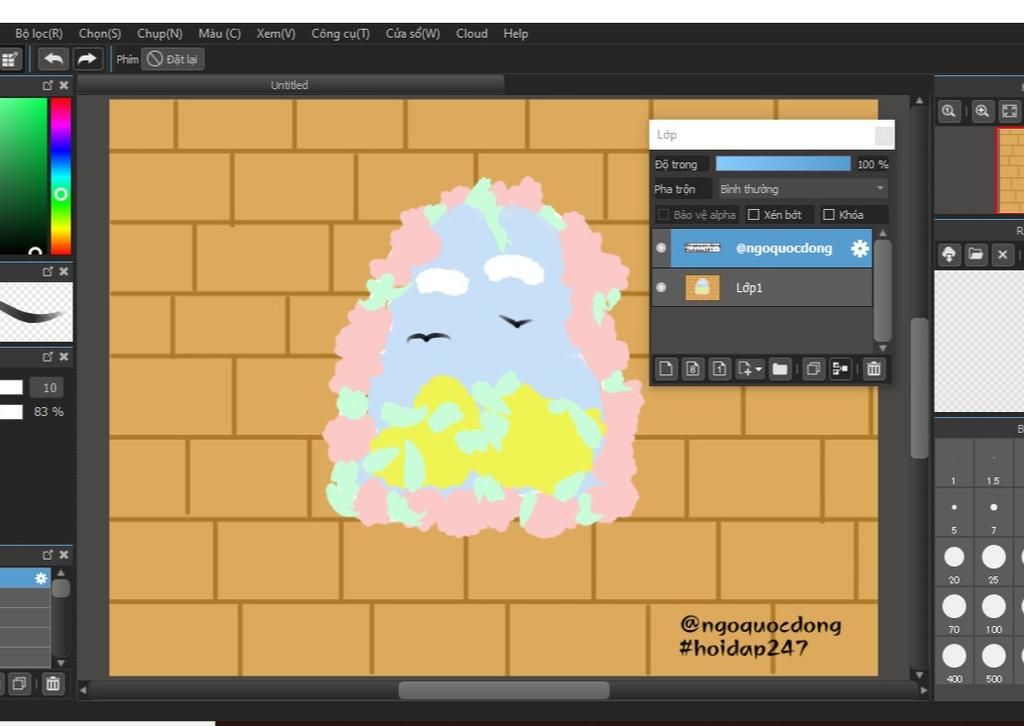This screenshot has height=726, width=1024.
Task: Enable the Xén bớt clipping checkbox
Action: coord(754,215)
